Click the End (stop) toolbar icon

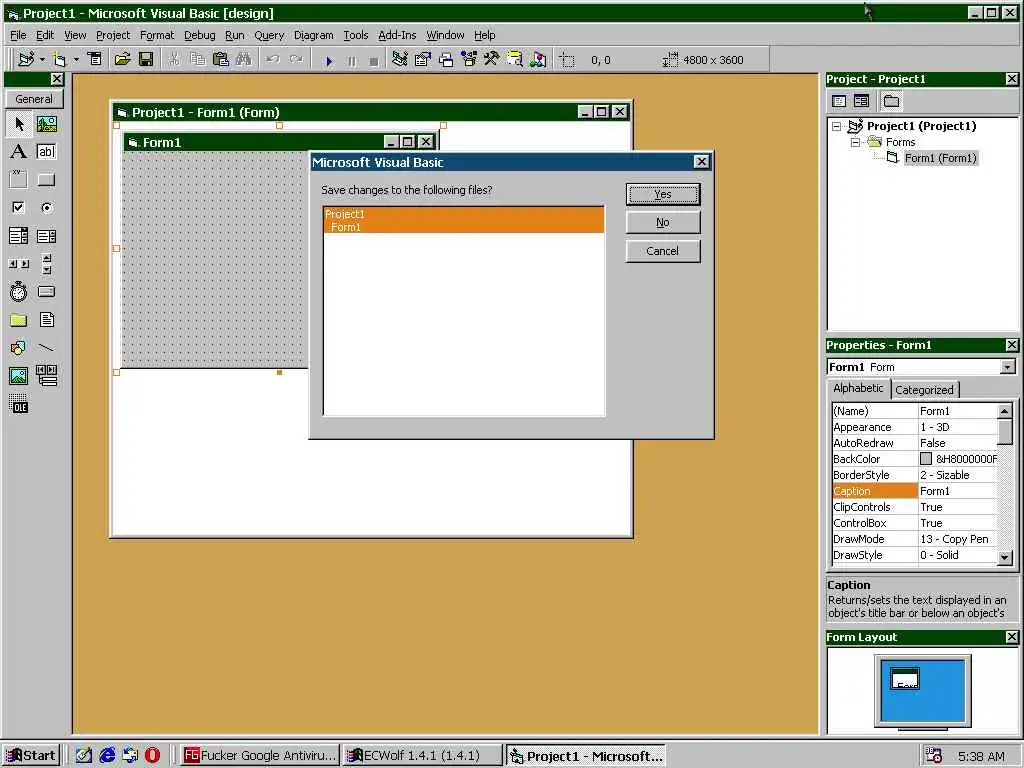click(374, 61)
